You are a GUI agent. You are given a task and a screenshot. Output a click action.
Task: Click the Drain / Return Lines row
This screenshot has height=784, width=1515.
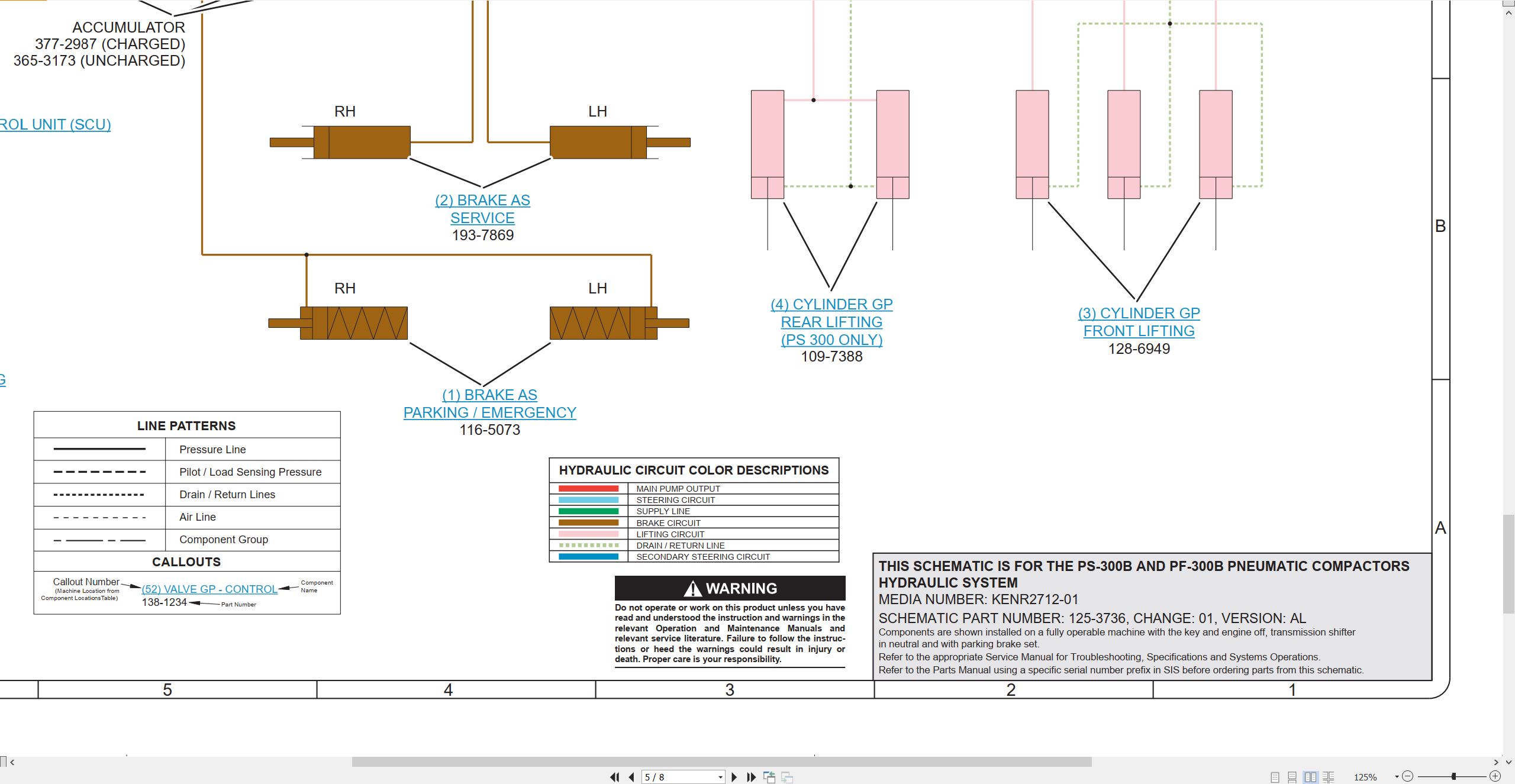point(187,495)
